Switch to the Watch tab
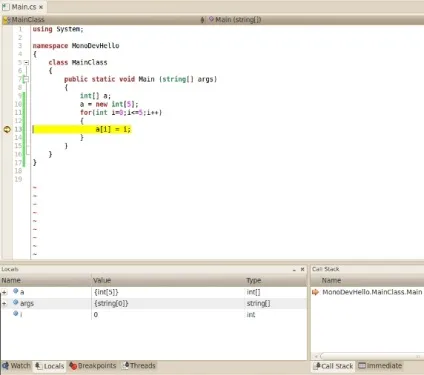 coord(16,366)
